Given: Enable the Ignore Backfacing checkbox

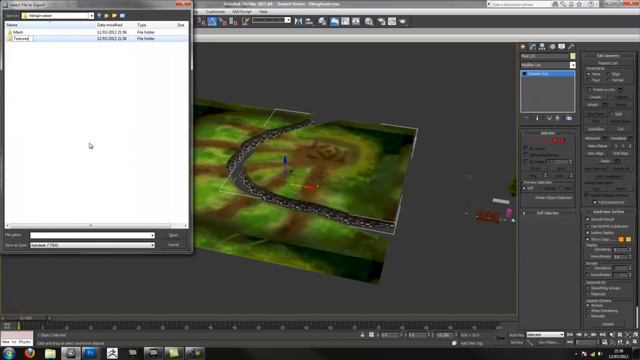Looking at the screenshot, I should 526,155.
